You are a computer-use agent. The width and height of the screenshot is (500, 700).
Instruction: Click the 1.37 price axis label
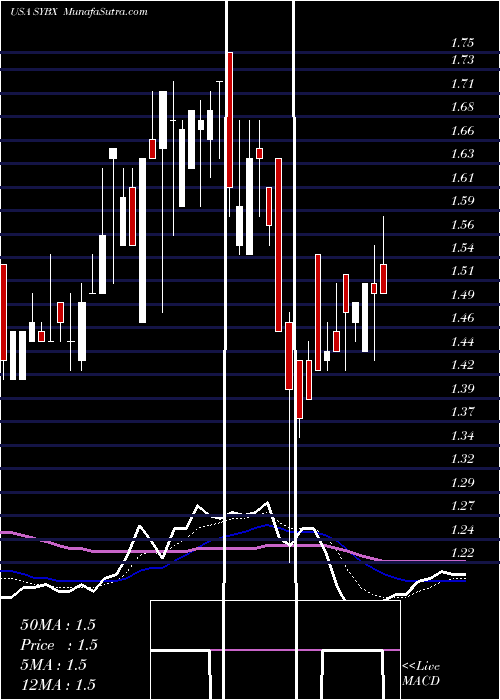coord(462,412)
